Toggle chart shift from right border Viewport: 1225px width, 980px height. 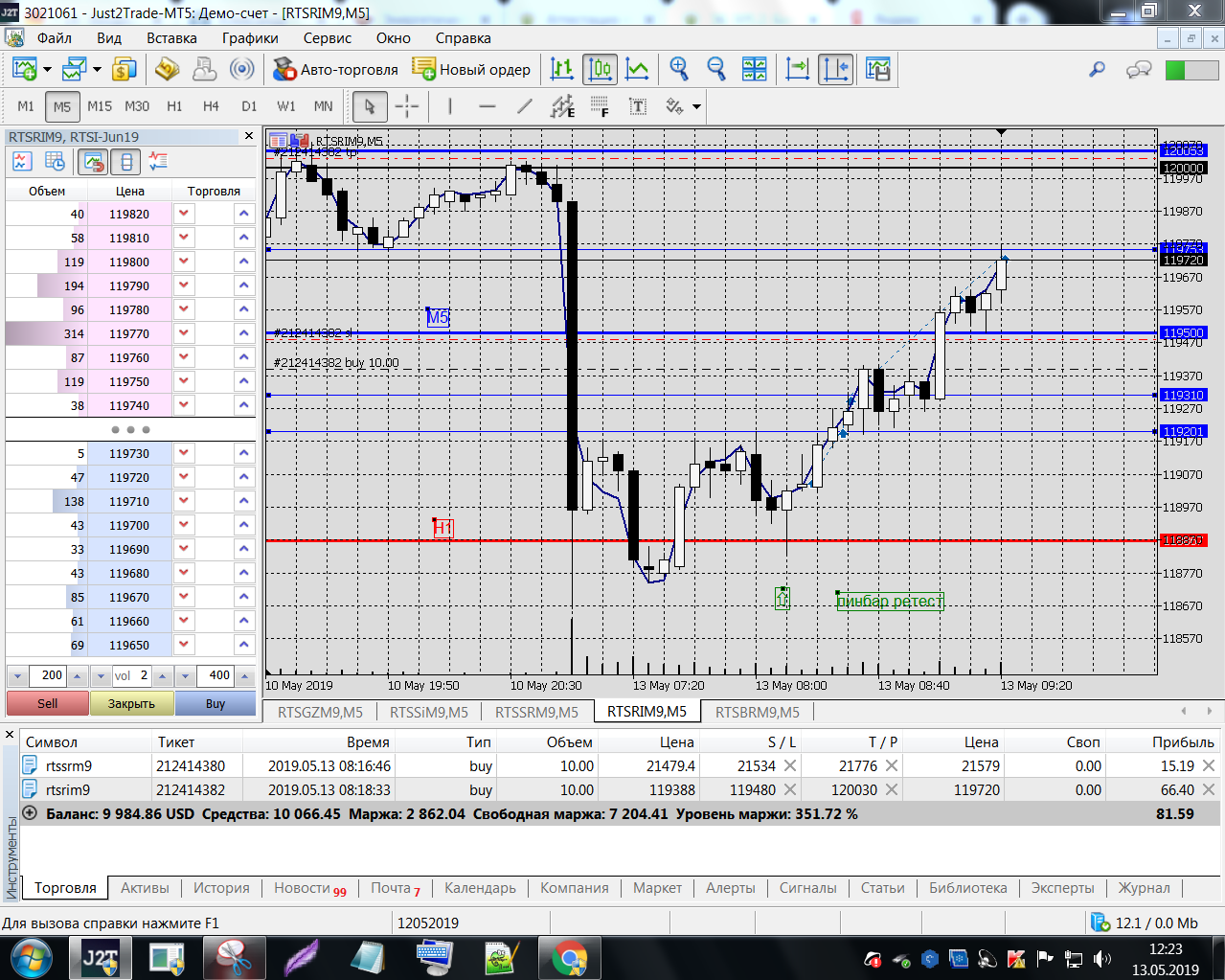click(836, 69)
